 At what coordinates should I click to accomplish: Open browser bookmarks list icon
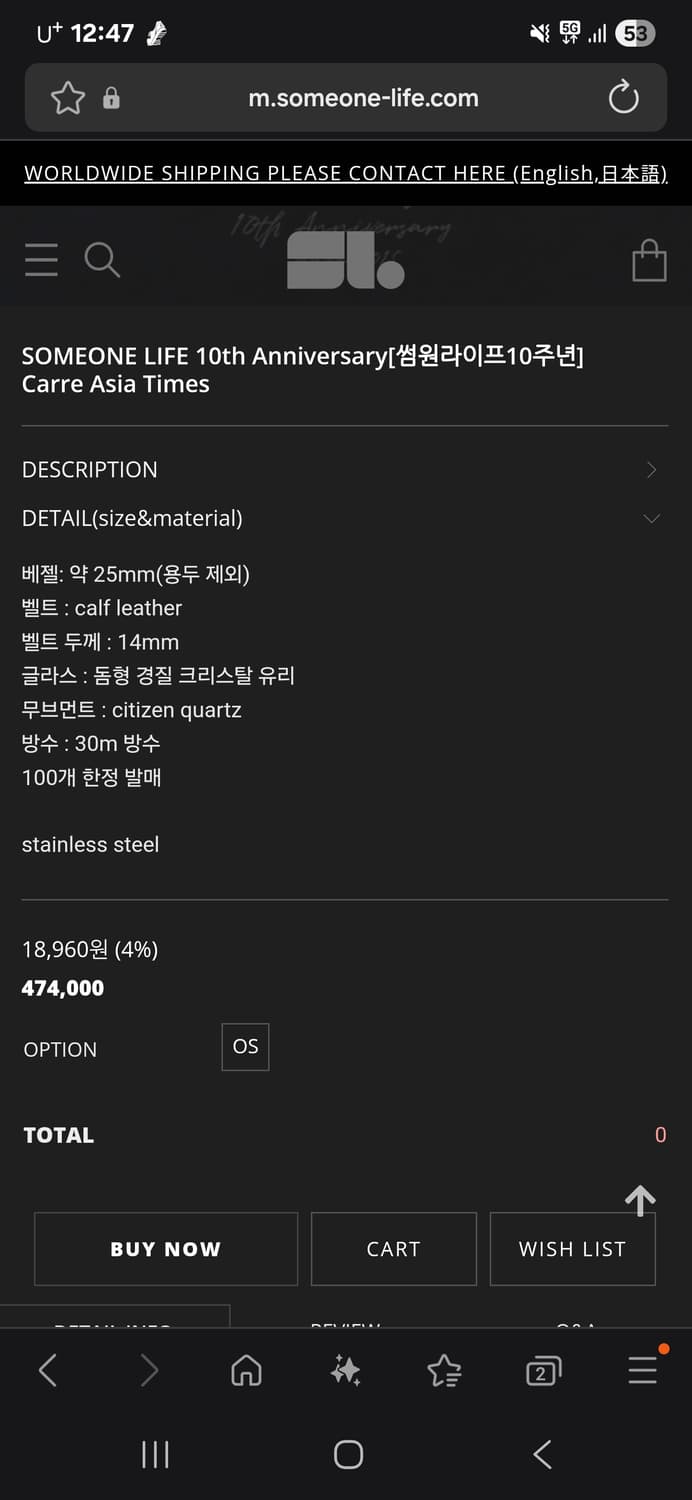click(x=444, y=1370)
